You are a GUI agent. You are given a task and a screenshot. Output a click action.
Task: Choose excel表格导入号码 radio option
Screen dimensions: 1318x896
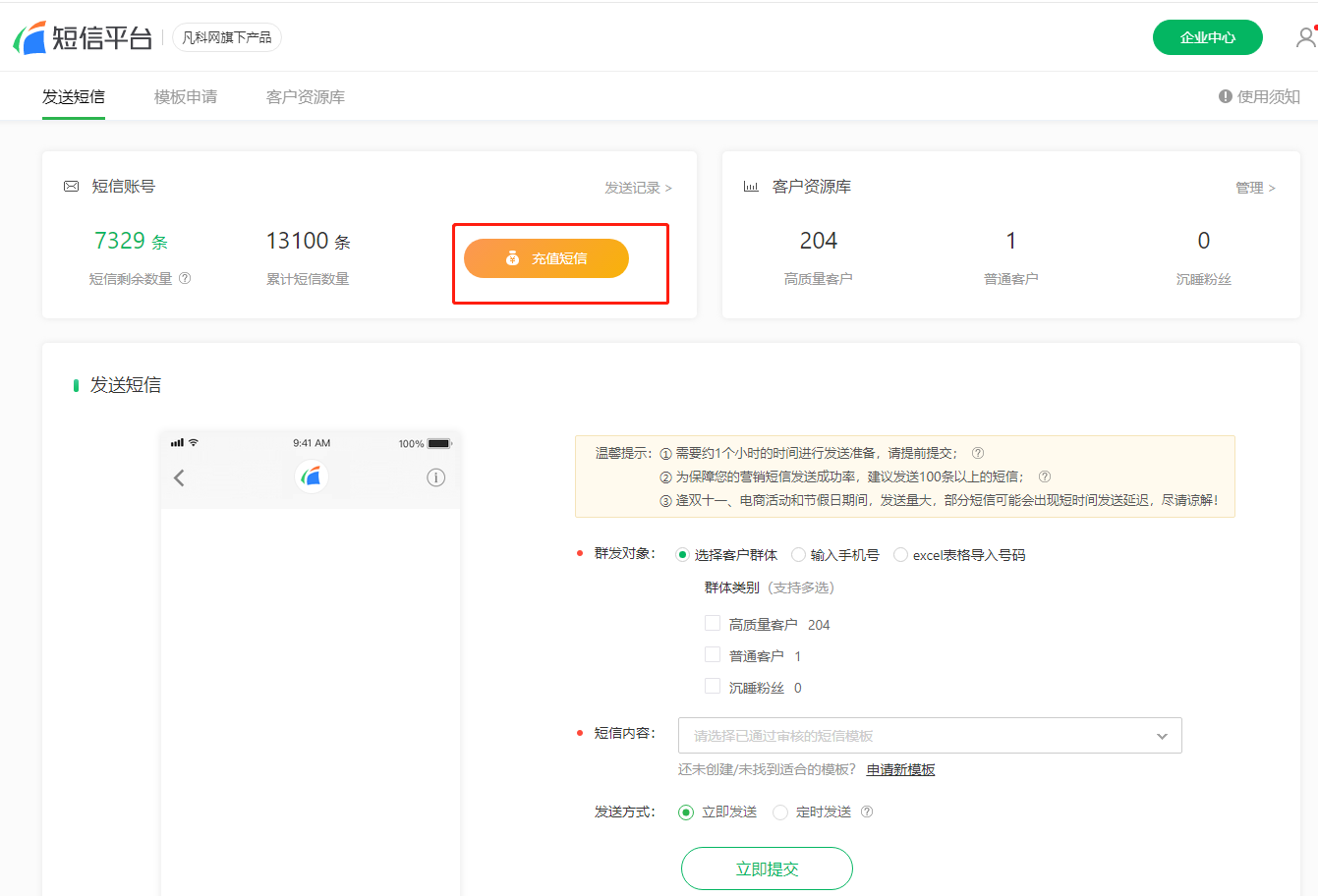pyautogui.click(x=900, y=555)
